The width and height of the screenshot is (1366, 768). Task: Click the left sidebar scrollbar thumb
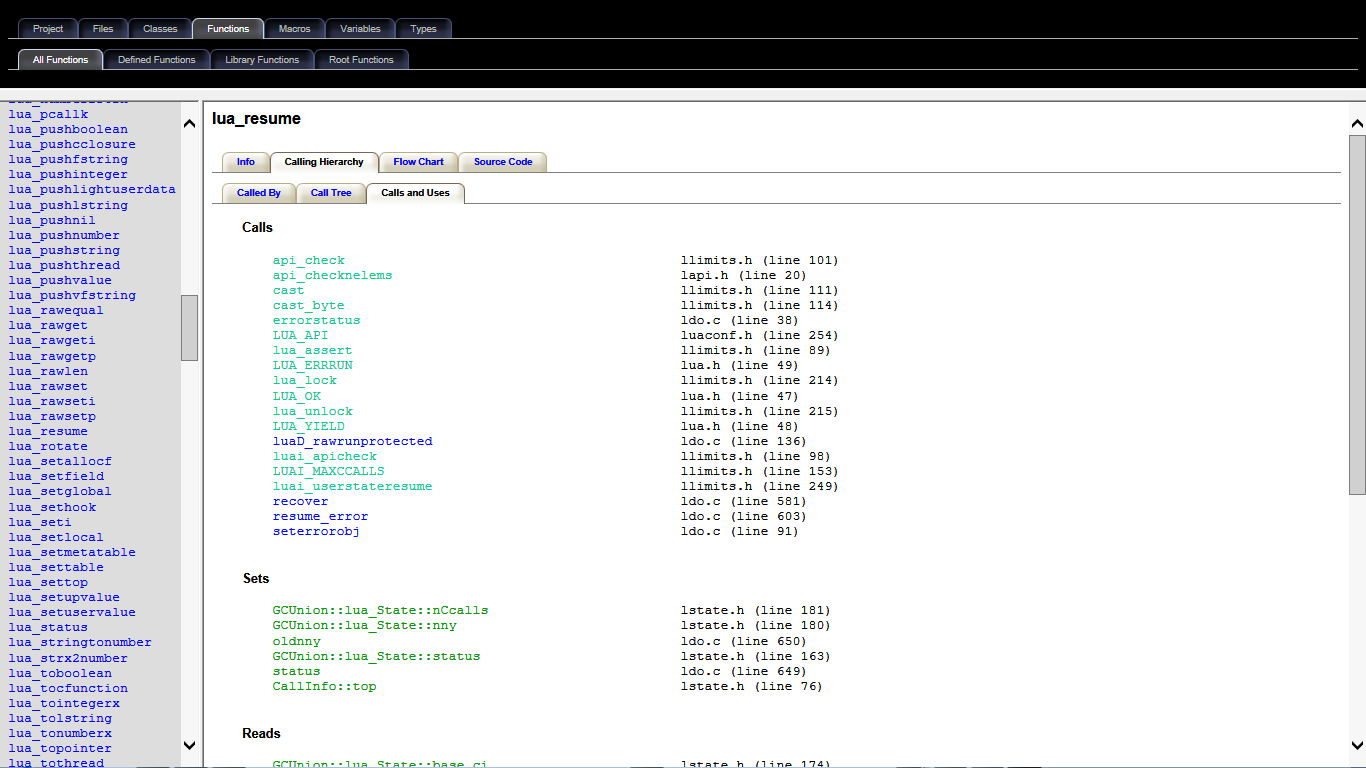click(189, 327)
